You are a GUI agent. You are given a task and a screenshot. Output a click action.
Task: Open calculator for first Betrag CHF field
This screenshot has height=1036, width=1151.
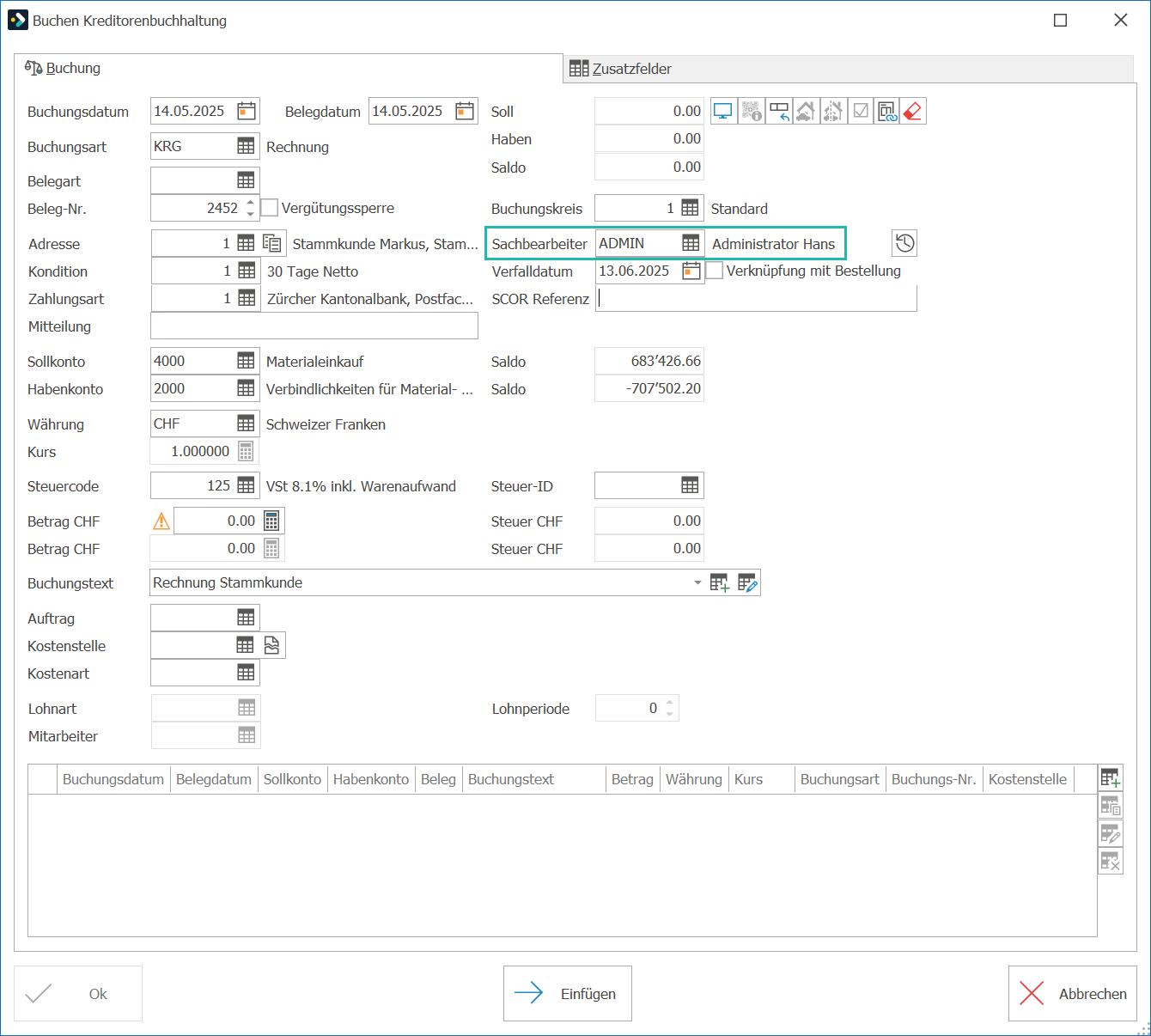271,521
